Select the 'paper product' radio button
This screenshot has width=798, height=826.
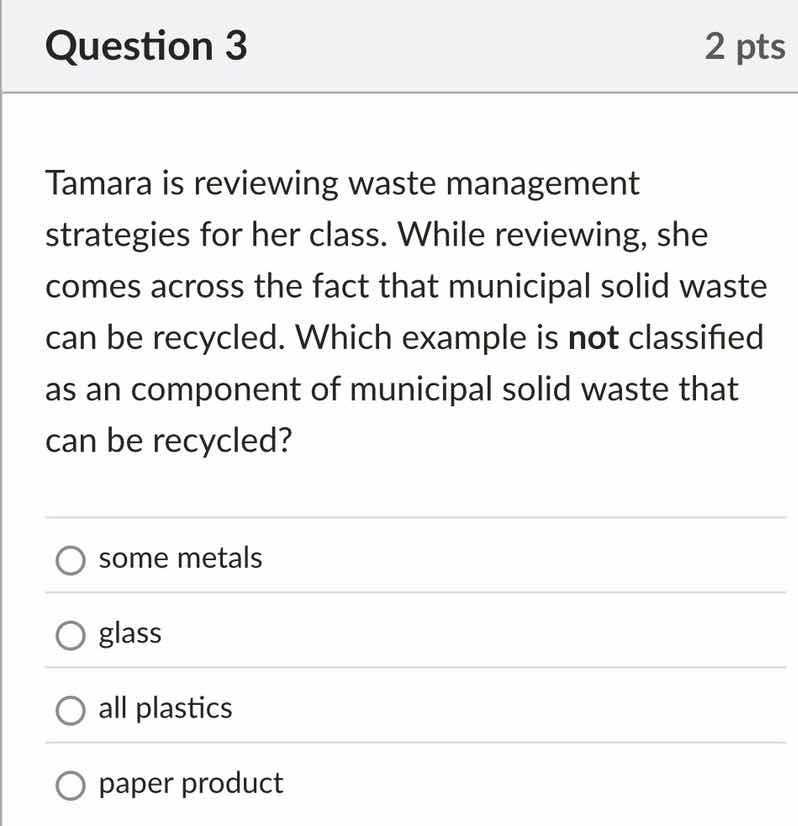70,786
